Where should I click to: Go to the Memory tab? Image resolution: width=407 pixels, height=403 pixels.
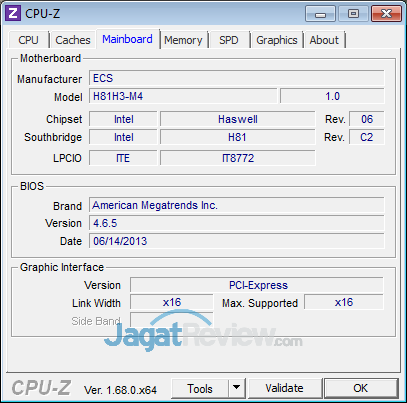point(183,40)
